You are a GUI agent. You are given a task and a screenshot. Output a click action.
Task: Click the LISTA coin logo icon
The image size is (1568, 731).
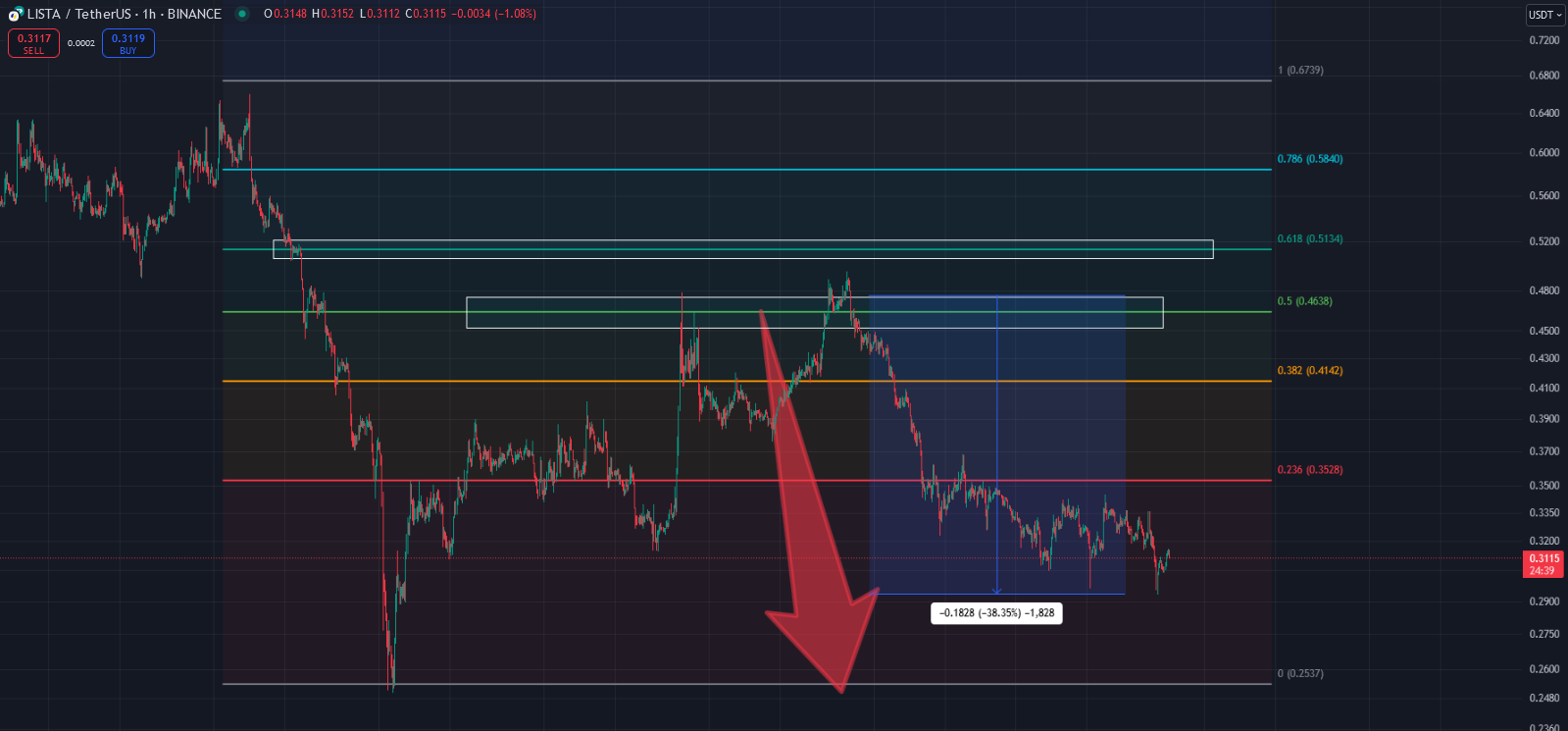(x=15, y=15)
